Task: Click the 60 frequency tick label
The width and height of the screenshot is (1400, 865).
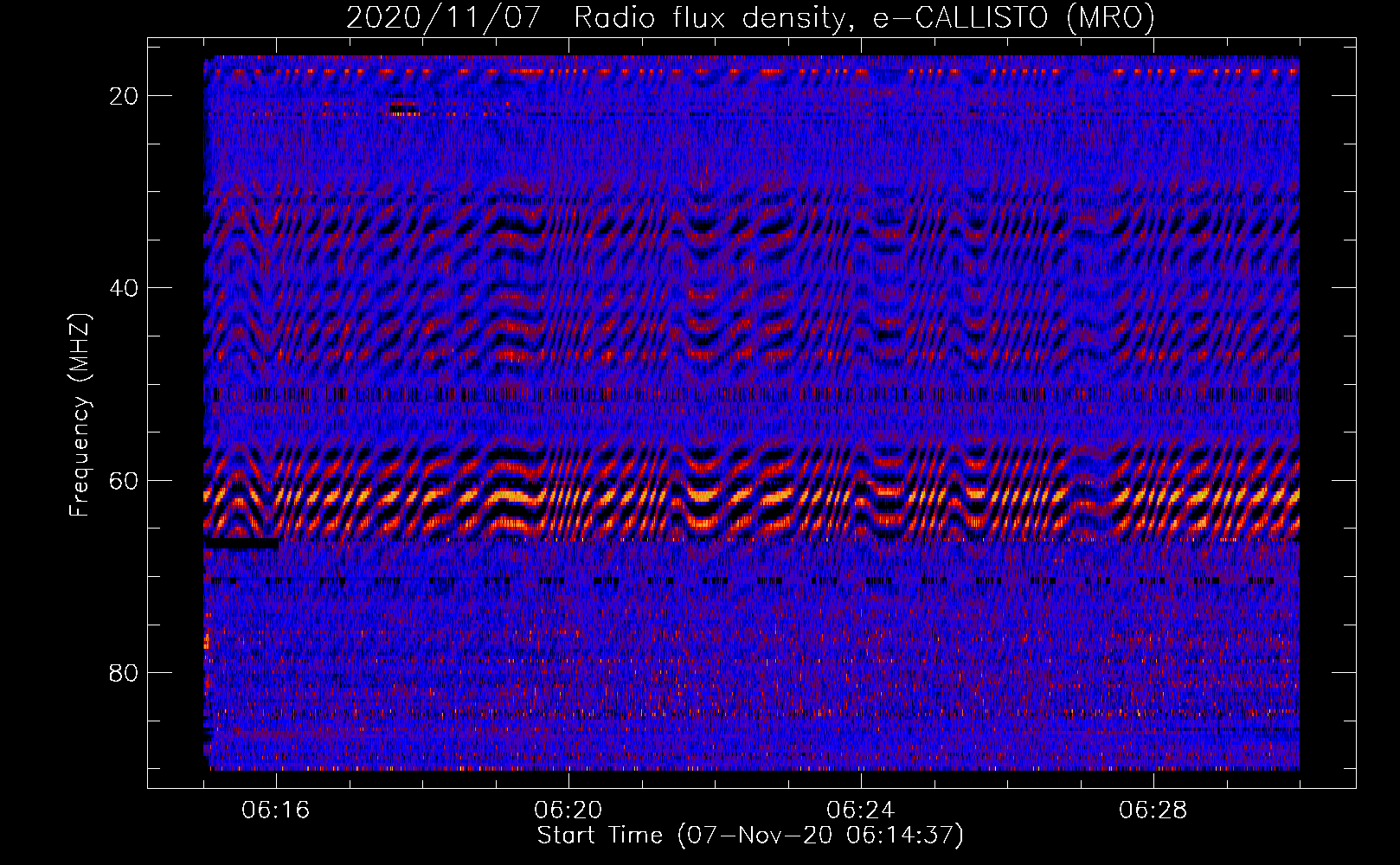Action: pyautogui.click(x=125, y=480)
